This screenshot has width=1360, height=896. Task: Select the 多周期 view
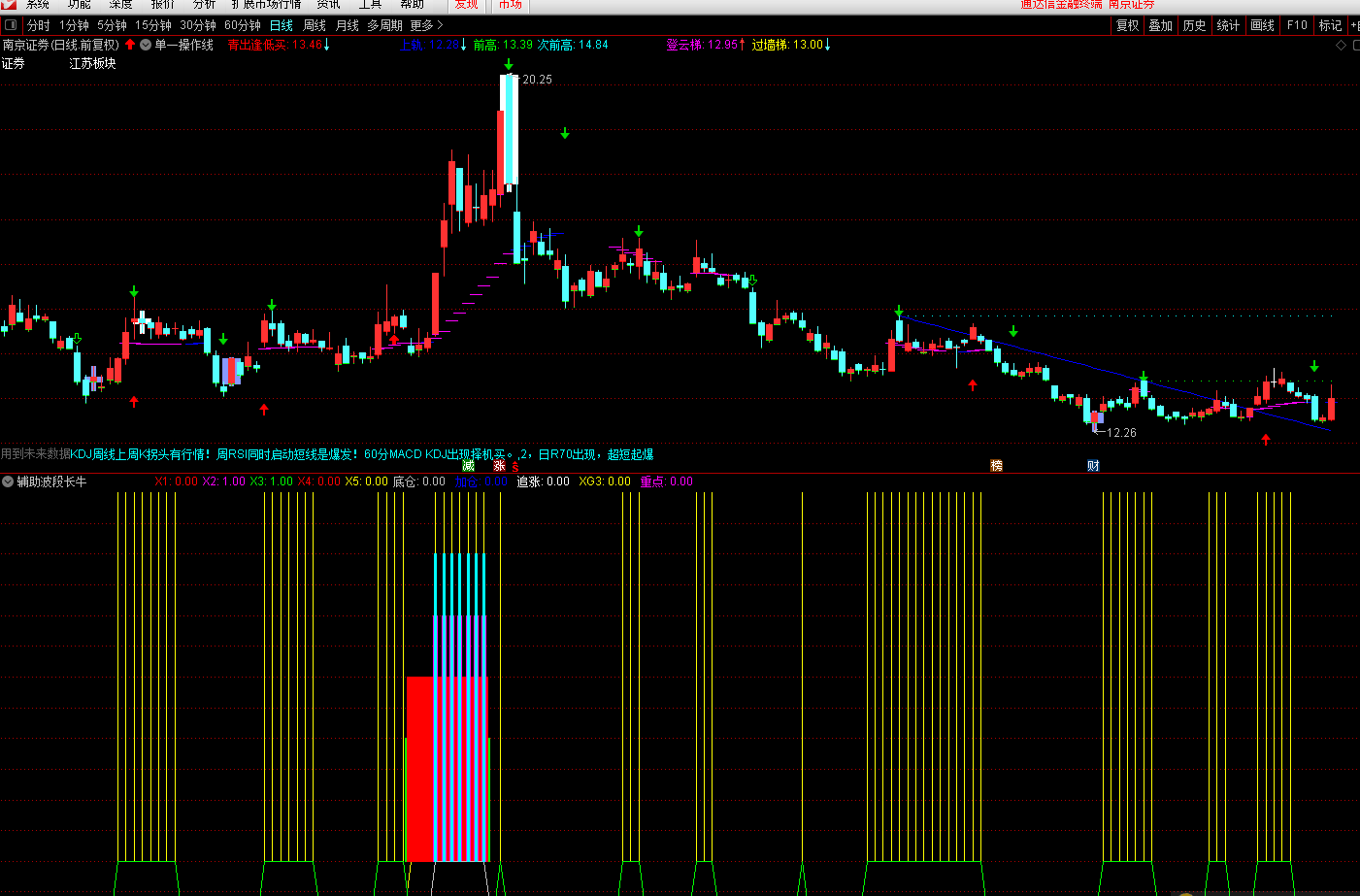[384, 25]
